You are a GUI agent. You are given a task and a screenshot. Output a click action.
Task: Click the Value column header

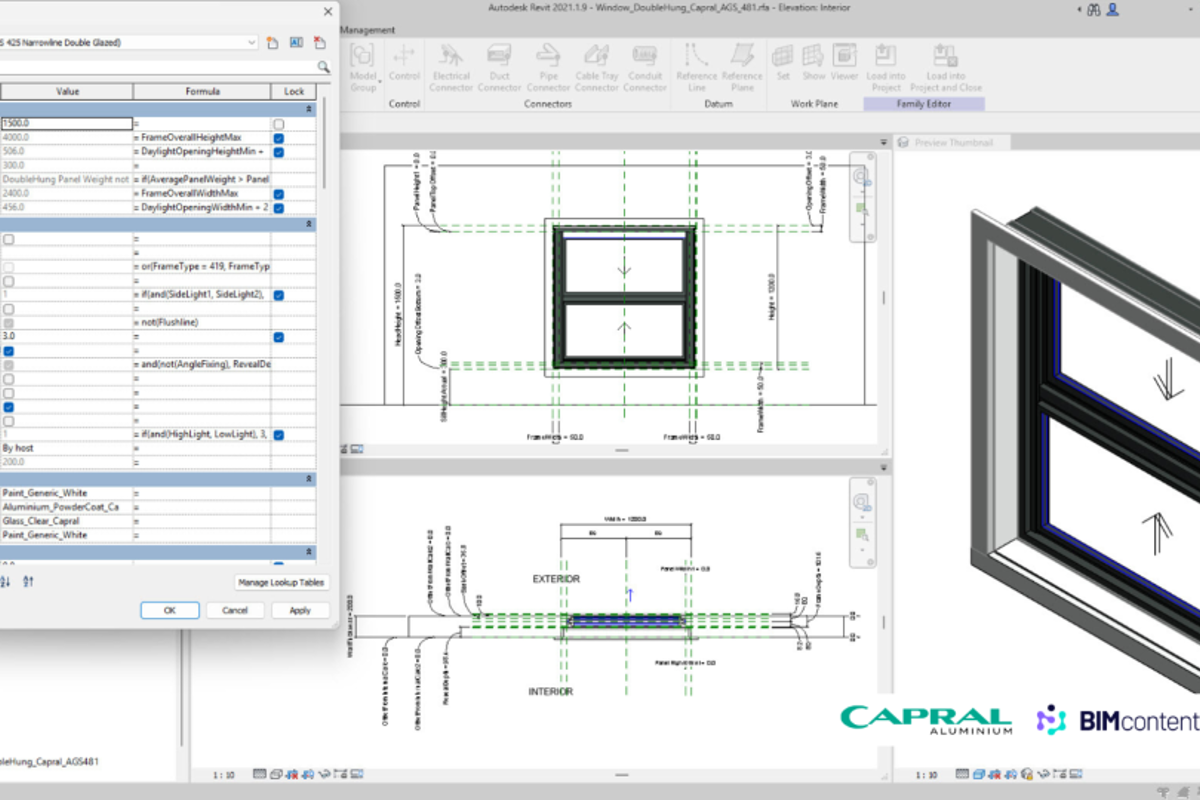tap(67, 91)
